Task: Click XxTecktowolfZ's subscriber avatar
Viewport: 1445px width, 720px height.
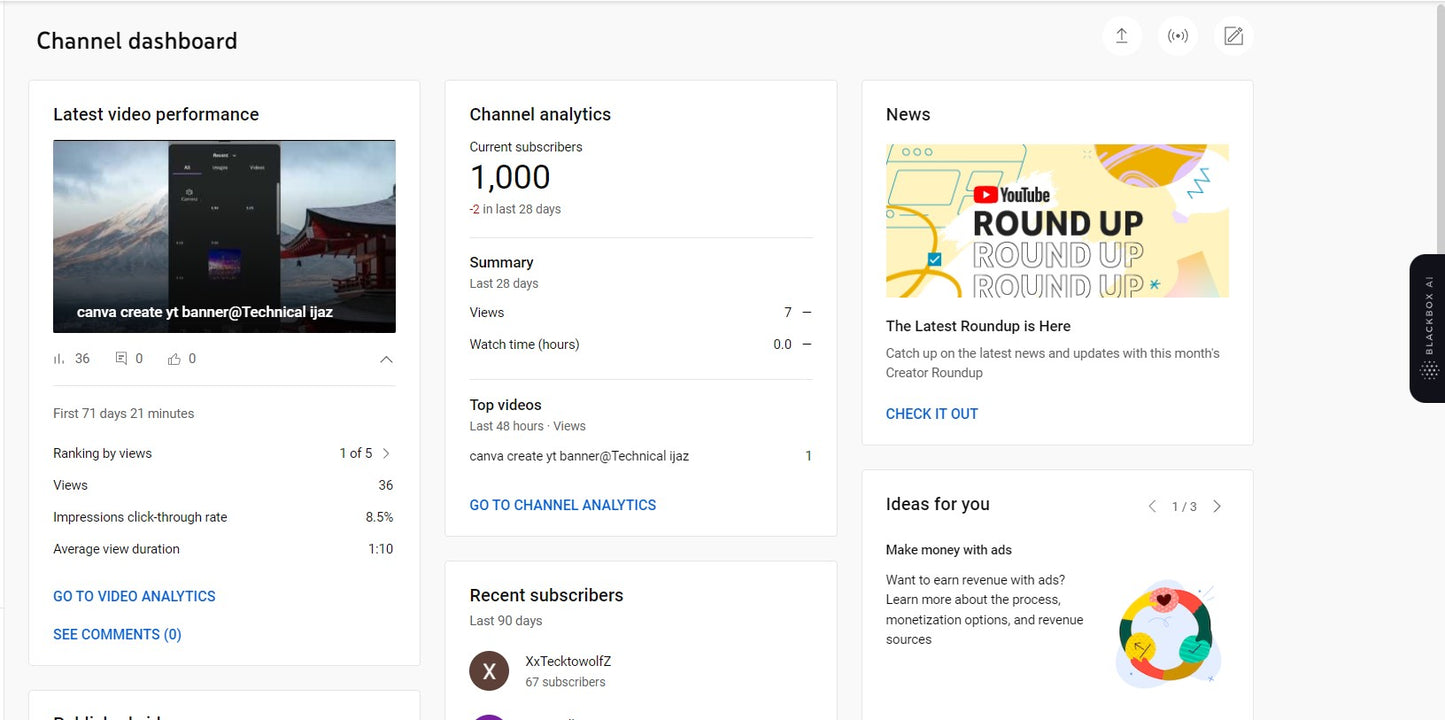Action: point(489,670)
